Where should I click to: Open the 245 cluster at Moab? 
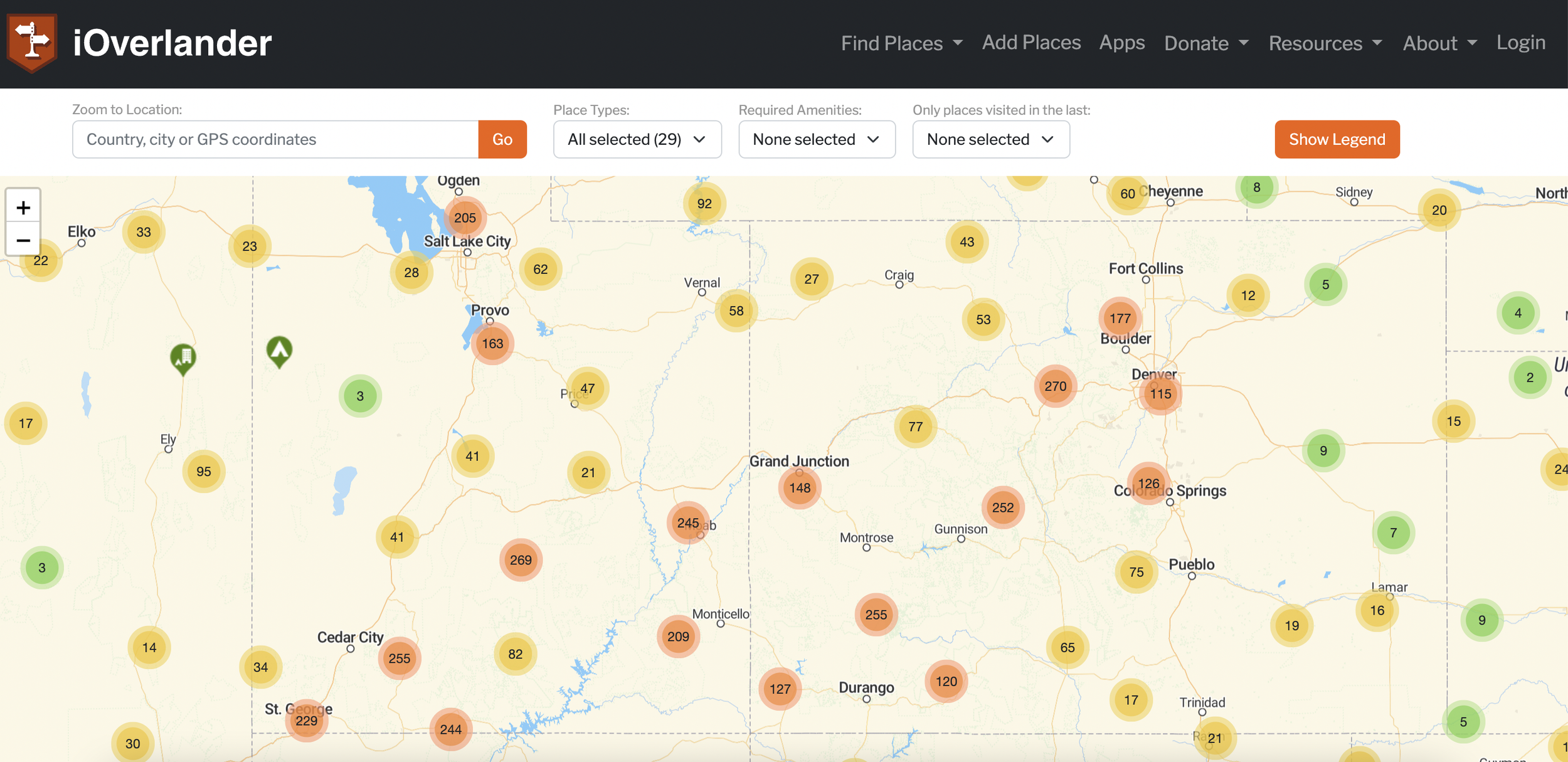(x=688, y=522)
